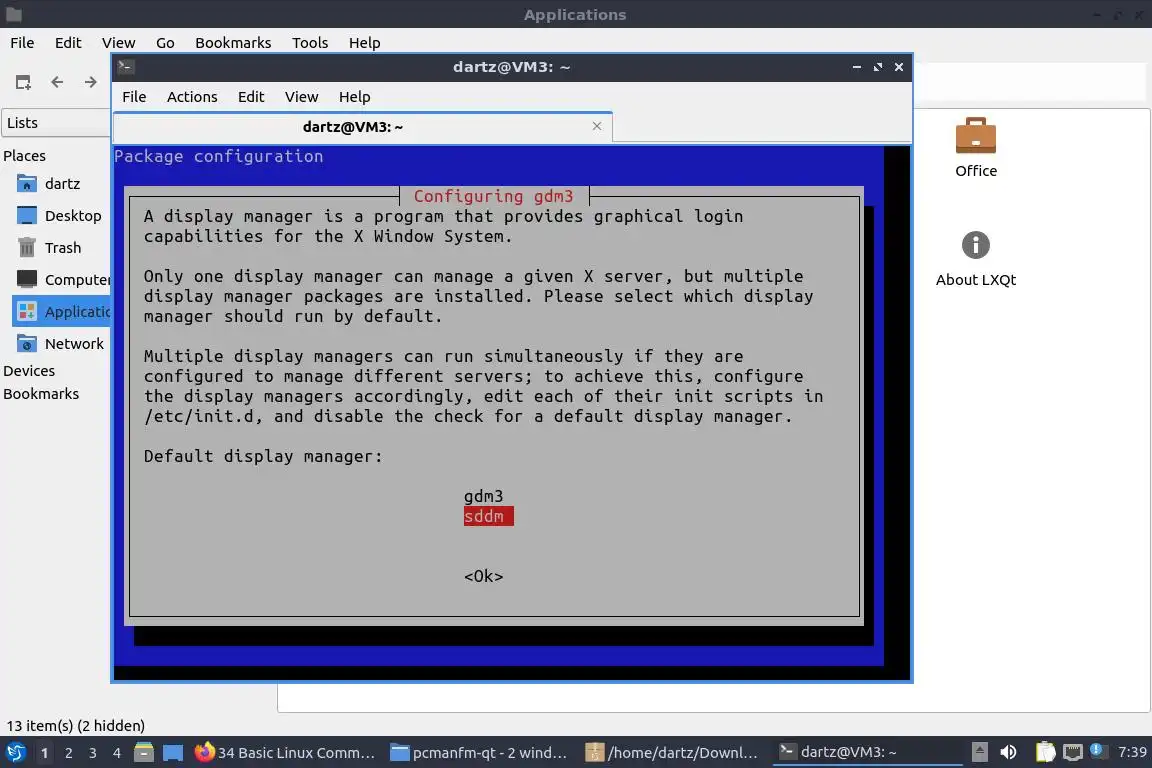Launch file manager from the yellow-striped panel quick-launch icon
The image size is (1152, 768).
[144, 753]
